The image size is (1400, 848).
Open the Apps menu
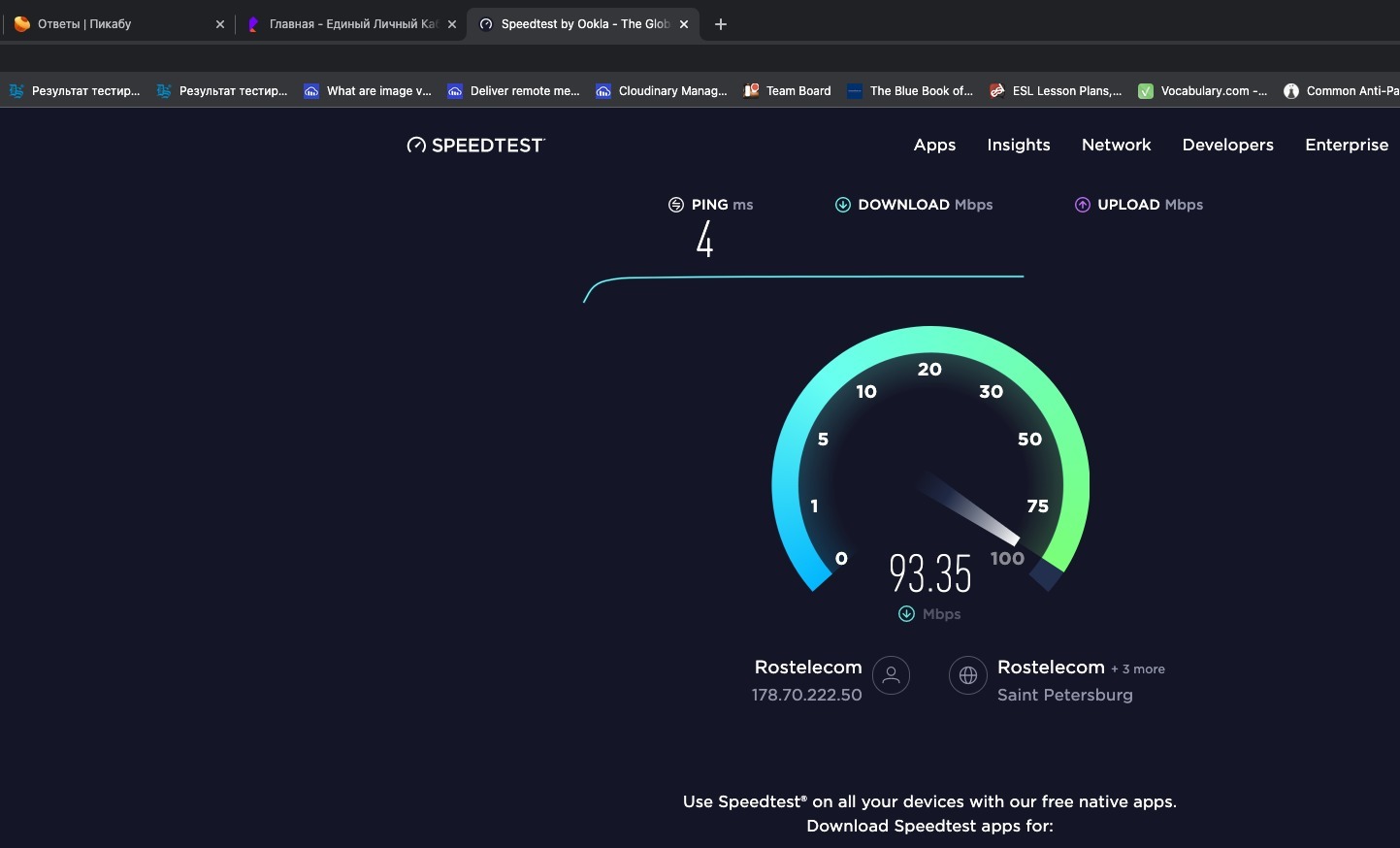click(x=934, y=145)
